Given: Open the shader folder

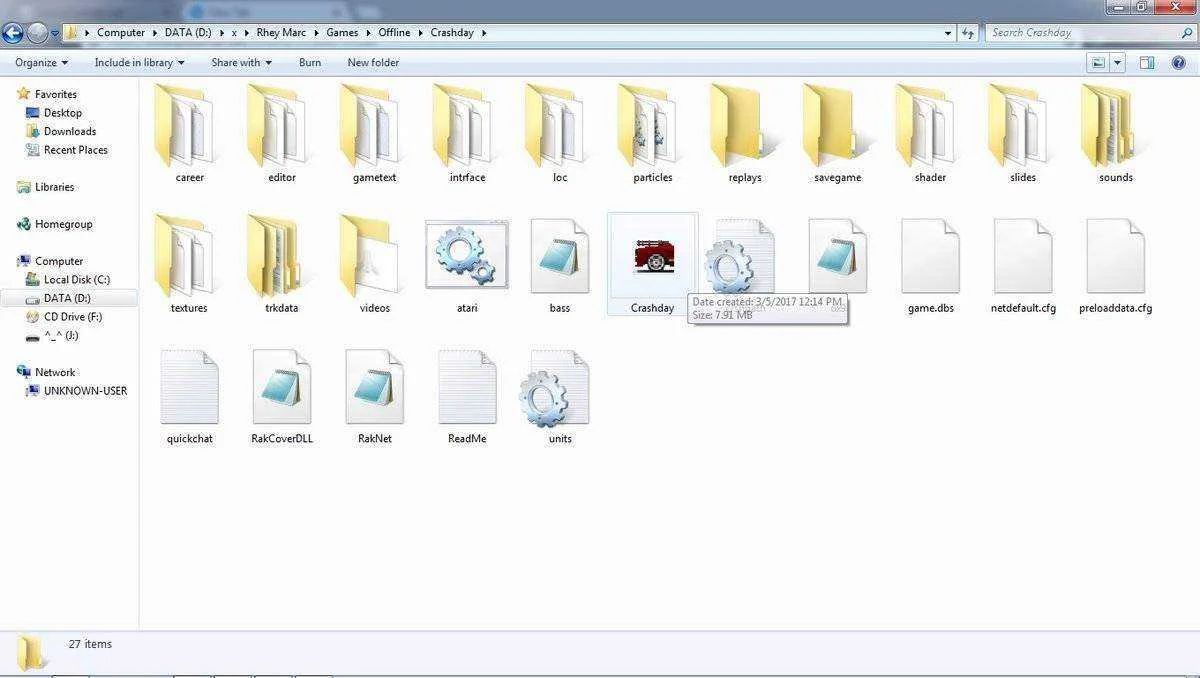Looking at the screenshot, I should pyautogui.click(x=930, y=133).
